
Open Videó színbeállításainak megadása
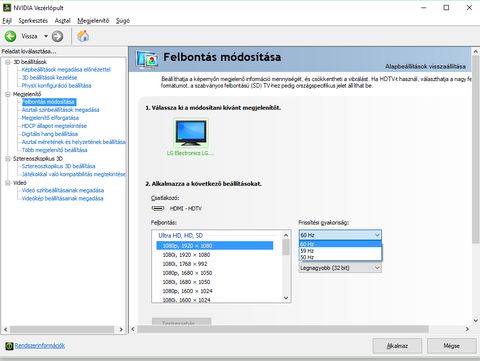(x=63, y=190)
